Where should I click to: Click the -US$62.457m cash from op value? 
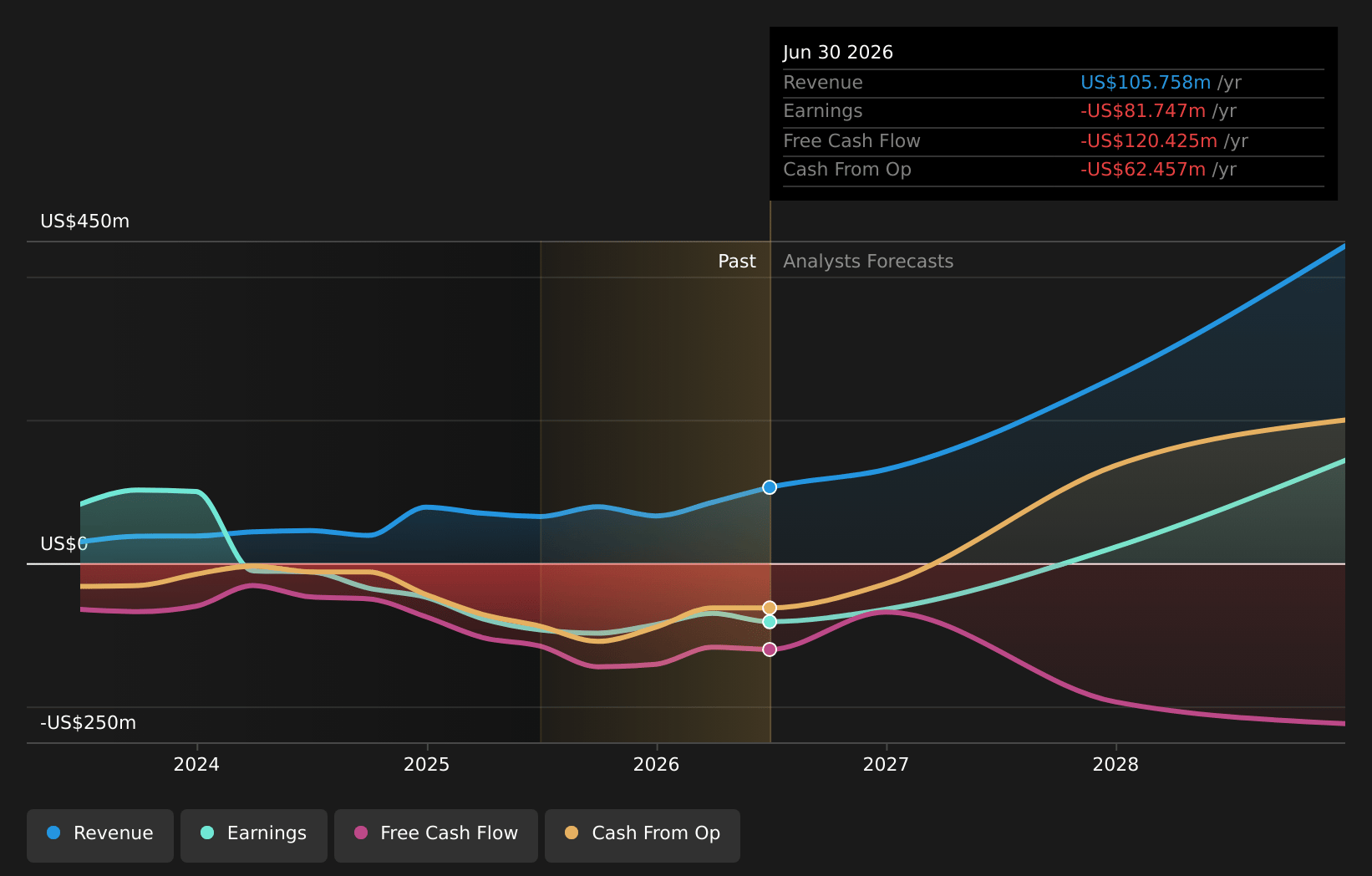1143,170
